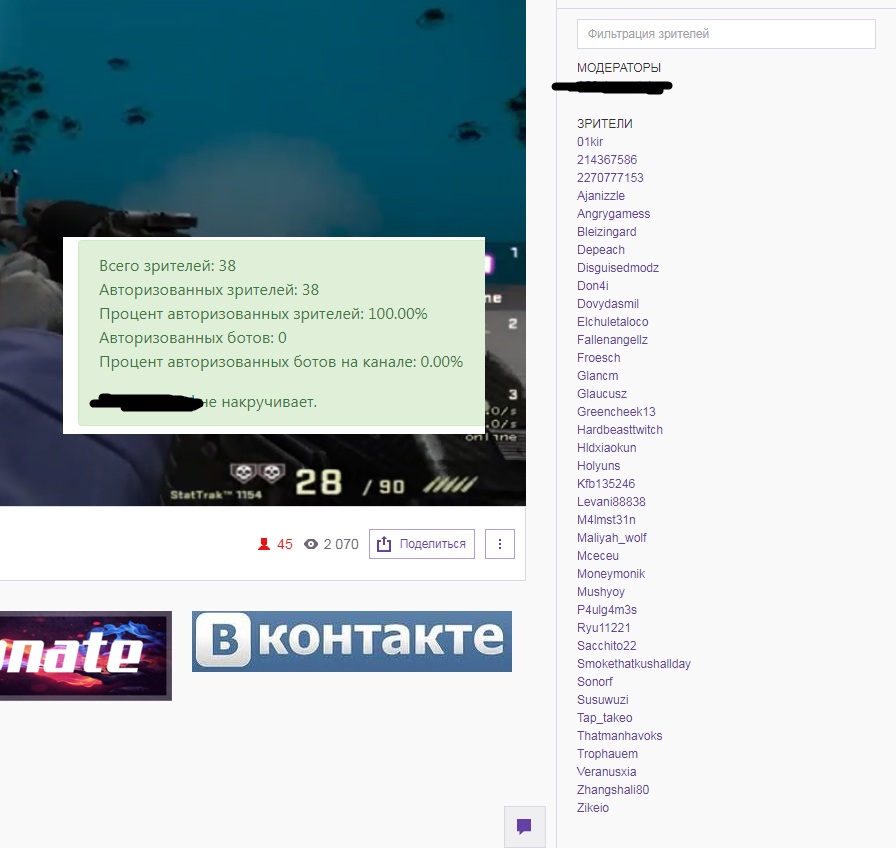Click viewer Disguisedmodz in the list
Image resolution: width=896 pixels, height=848 pixels.
click(x=618, y=268)
